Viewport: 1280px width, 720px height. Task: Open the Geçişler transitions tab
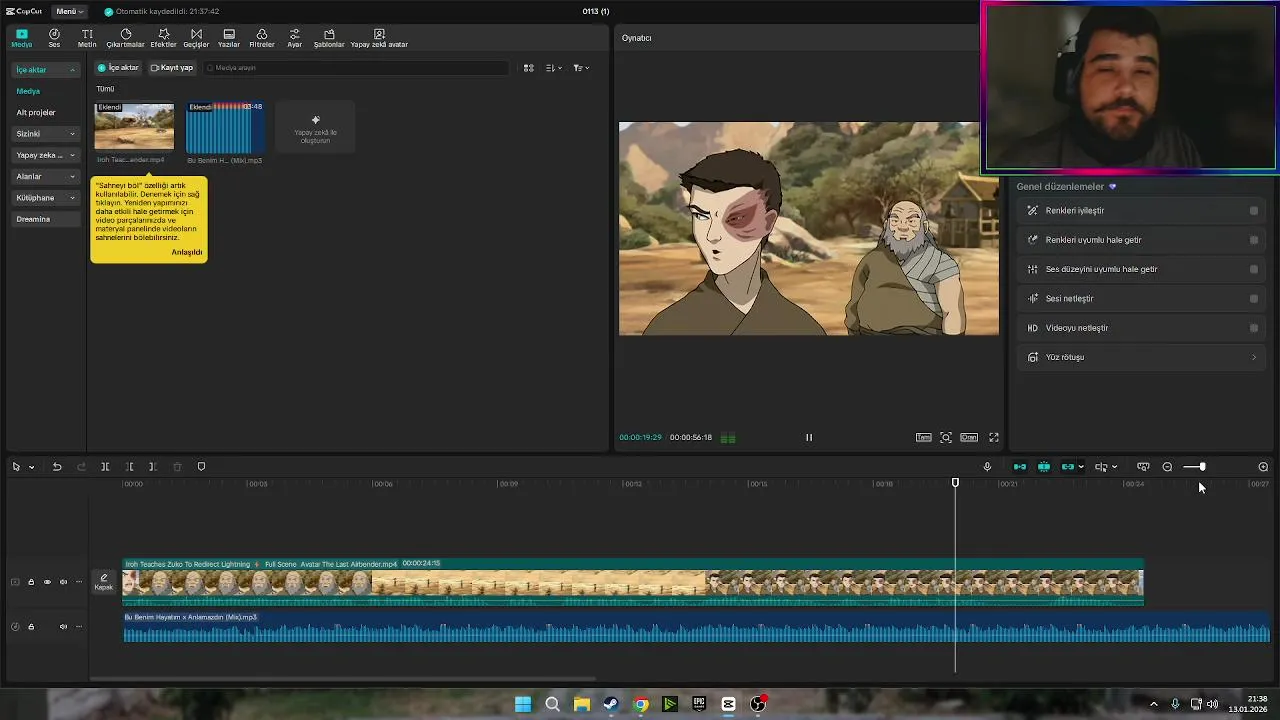pyautogui.click(x=196, y=38)
